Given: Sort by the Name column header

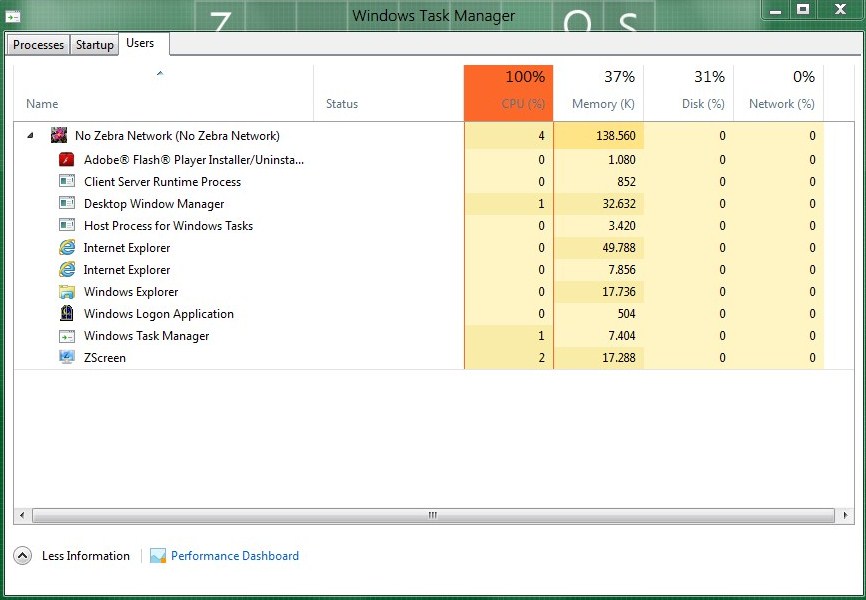Looking at the screenshot, I should (x=163, y=93).
